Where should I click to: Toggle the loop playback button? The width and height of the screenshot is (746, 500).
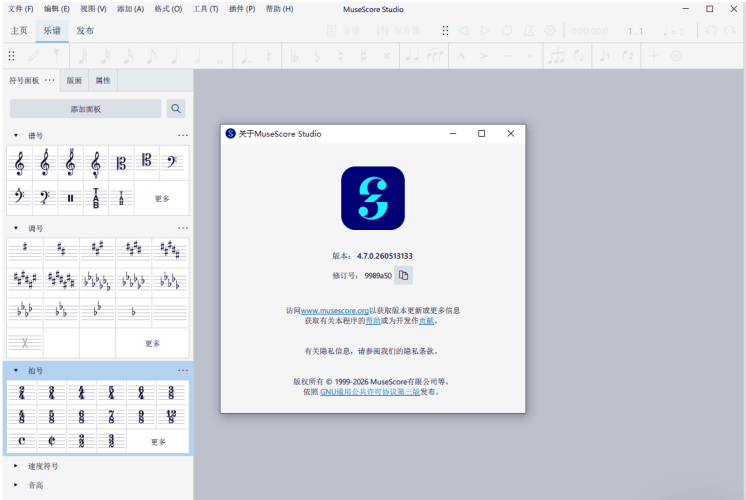point(507,31)
